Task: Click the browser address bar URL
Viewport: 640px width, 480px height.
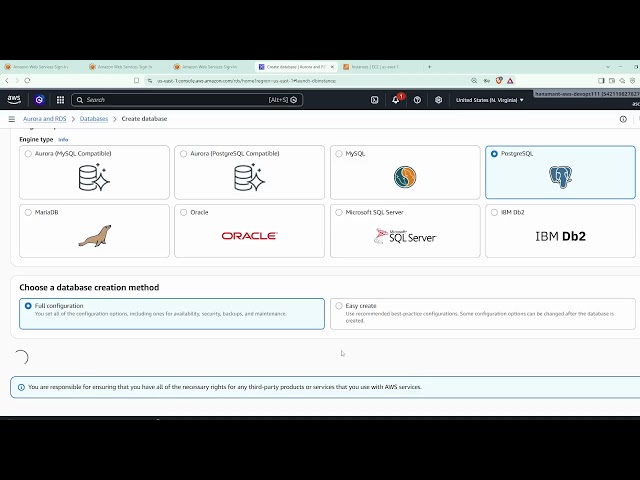Action: [247, 81]
